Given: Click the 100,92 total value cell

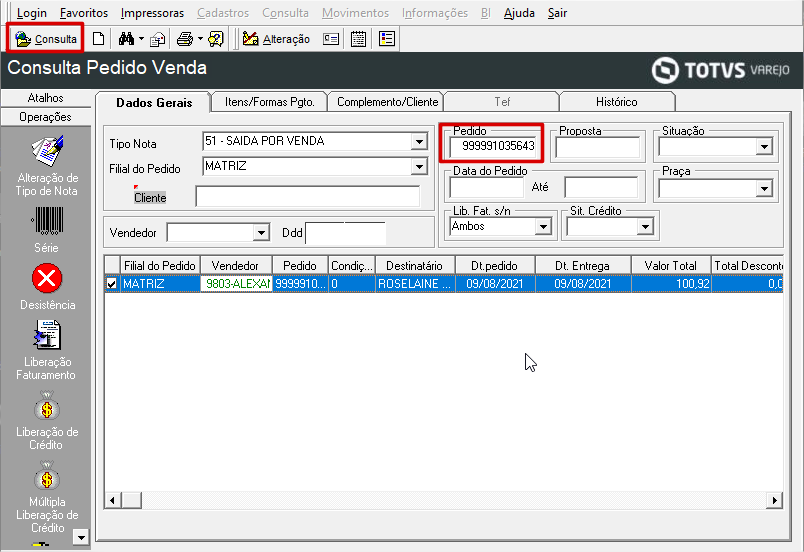Looking at the screenshot, I should [x=671, y=283].
